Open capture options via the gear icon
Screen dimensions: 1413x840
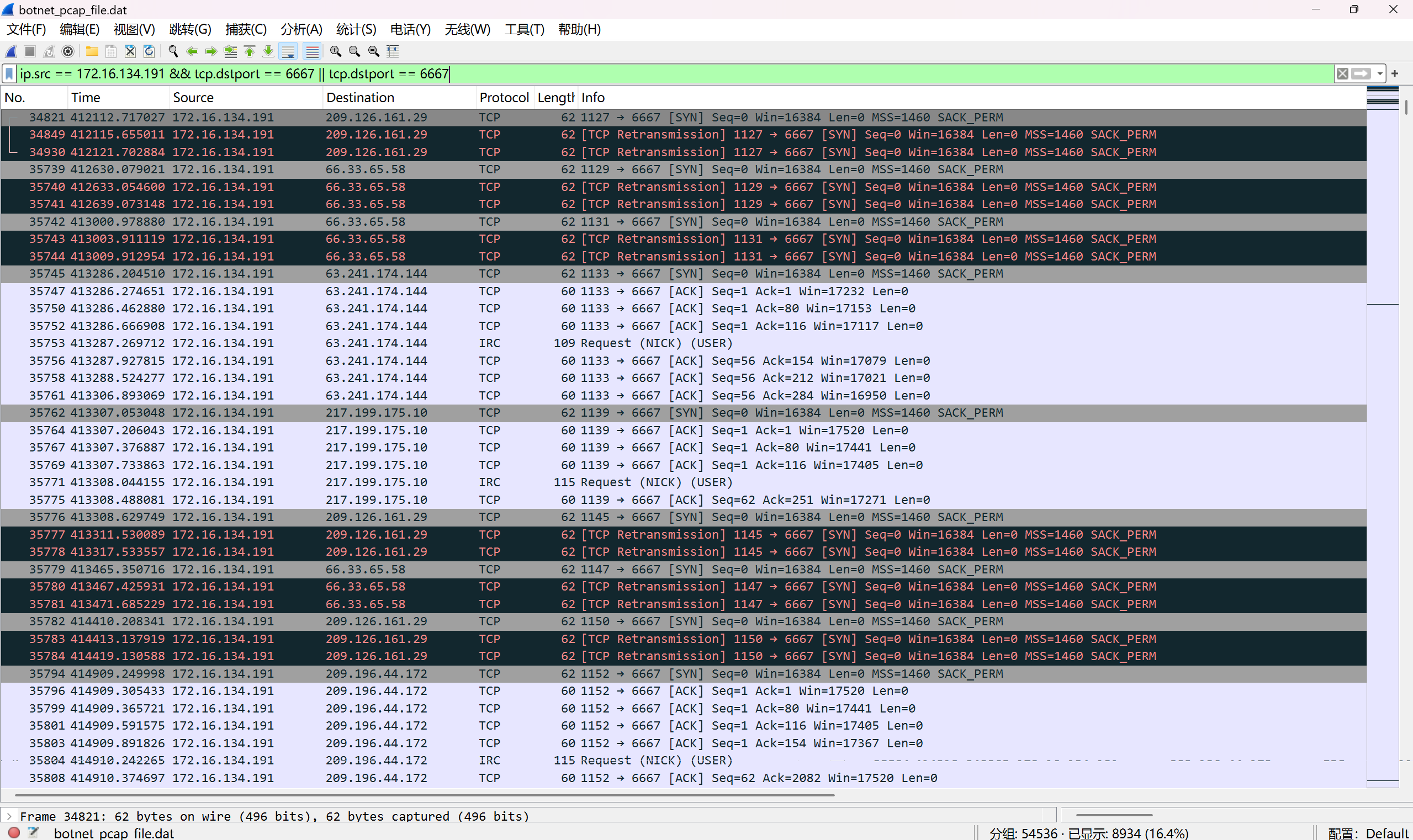click(x=68, y=51)
